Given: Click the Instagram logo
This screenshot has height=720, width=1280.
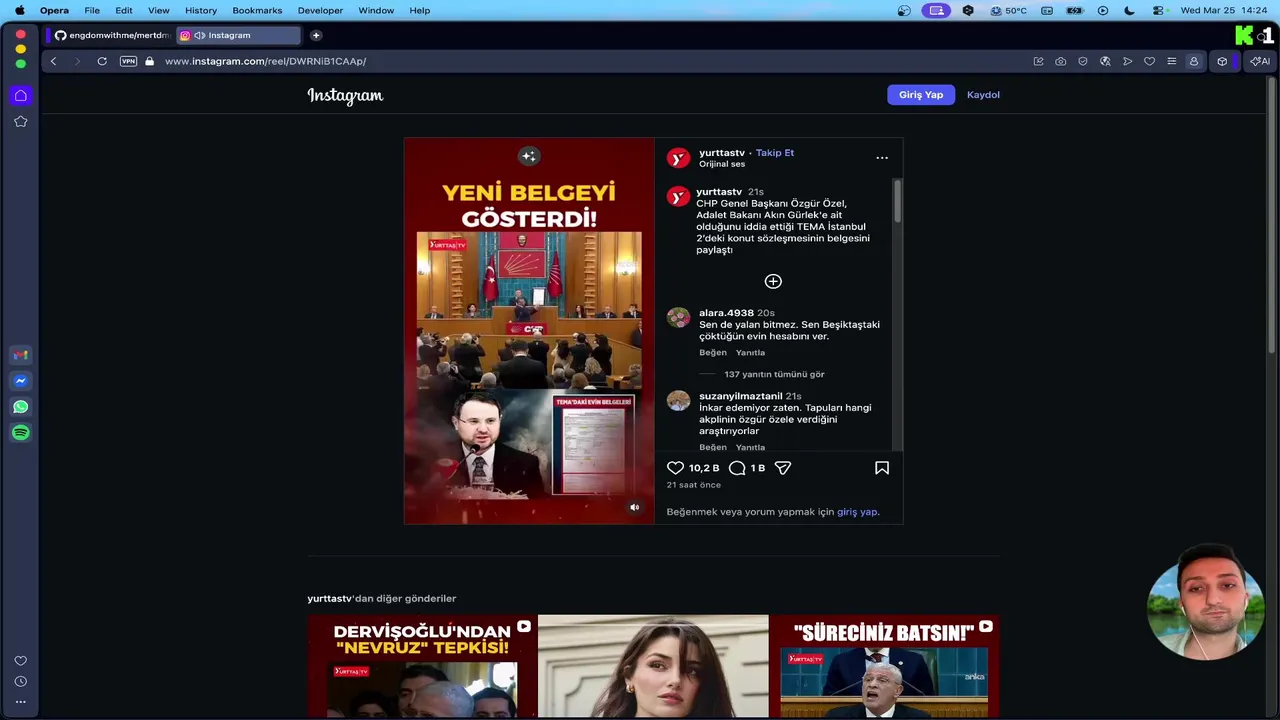Looking at the screenshot, I should tap(345, 95).
